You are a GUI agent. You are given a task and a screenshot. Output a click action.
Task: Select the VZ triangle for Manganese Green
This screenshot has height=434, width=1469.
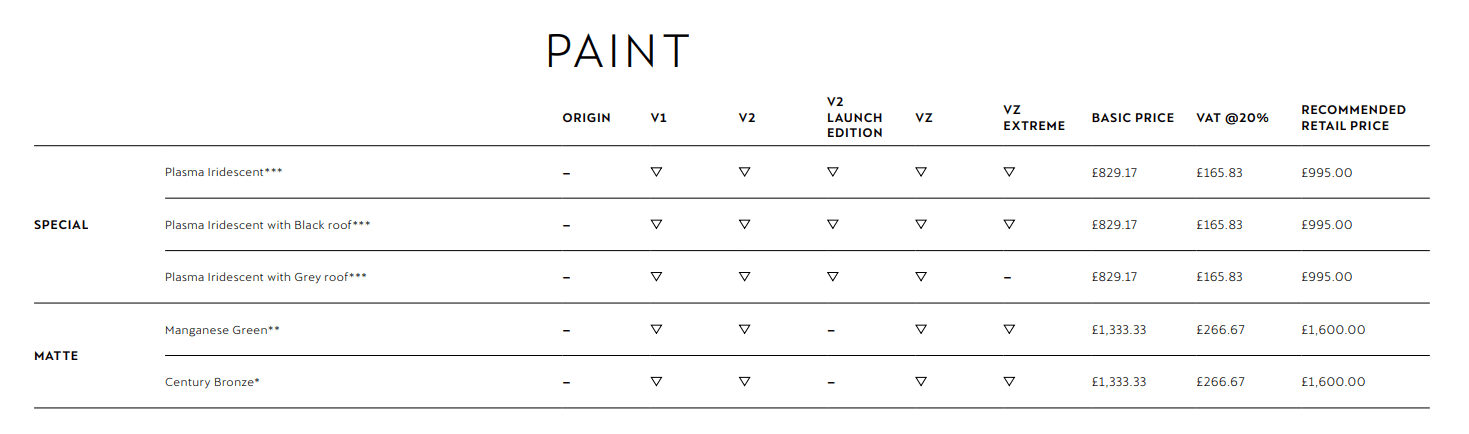921,329
